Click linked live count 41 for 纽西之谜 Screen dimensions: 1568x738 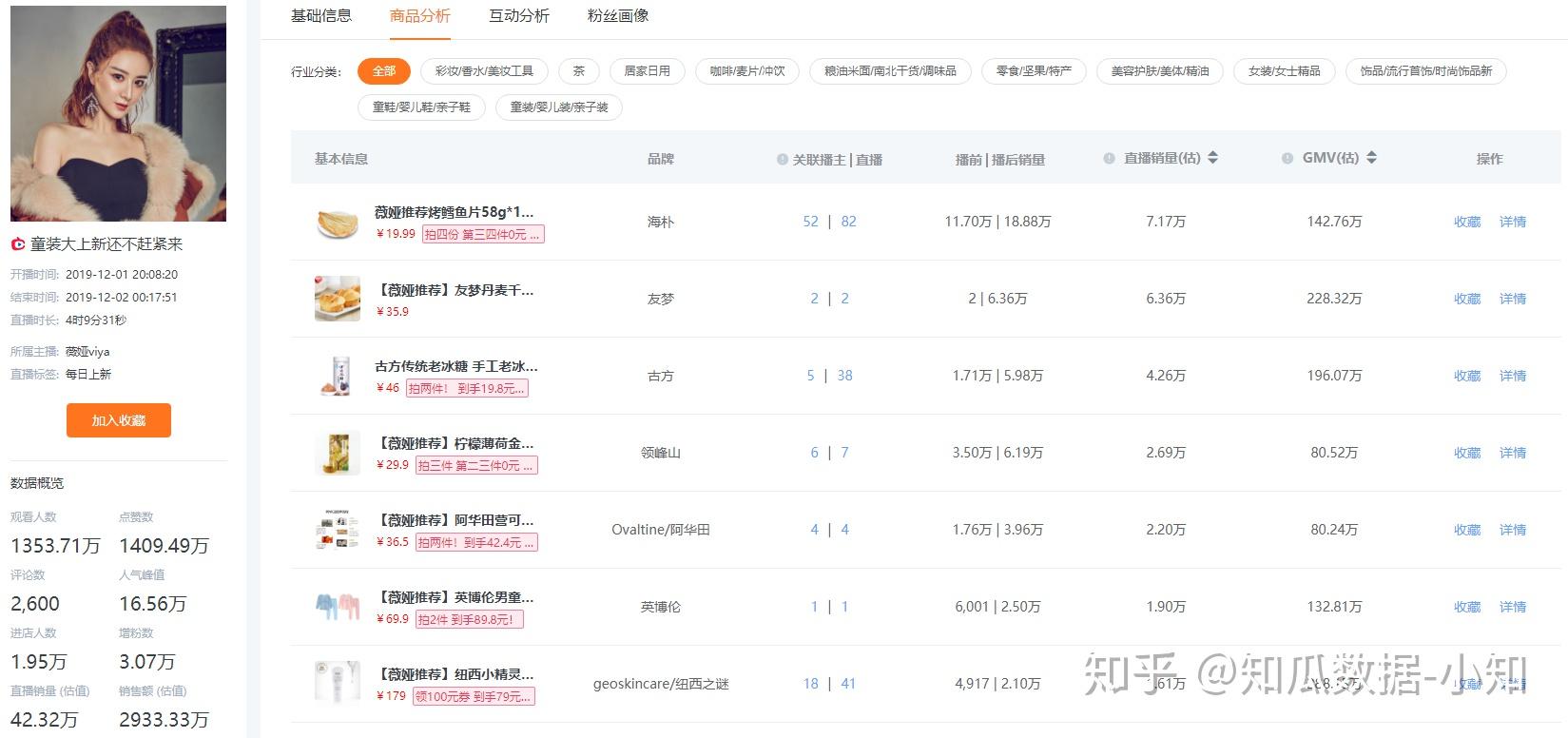(x=849, y=684)
